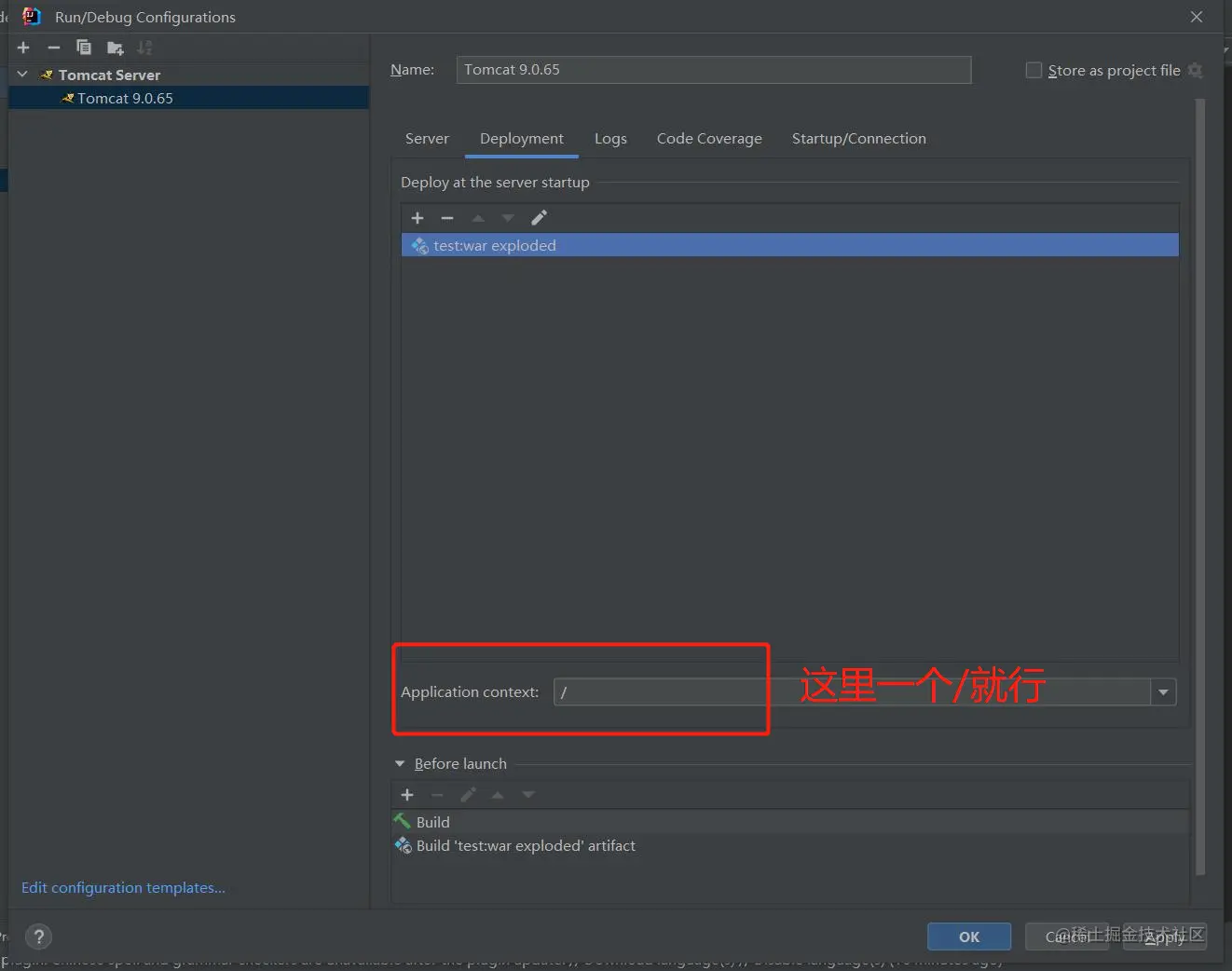Add a new run configuration

point(23,48)
